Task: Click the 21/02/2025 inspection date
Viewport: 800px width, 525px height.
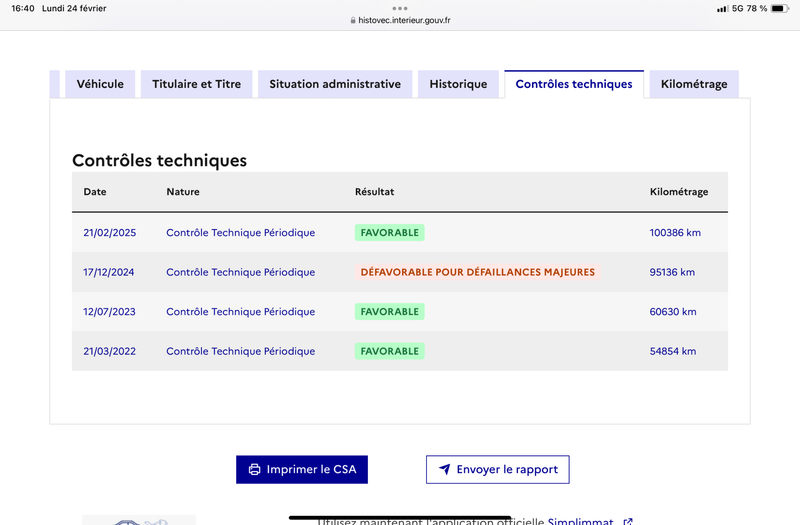Action: pos(109,232)
